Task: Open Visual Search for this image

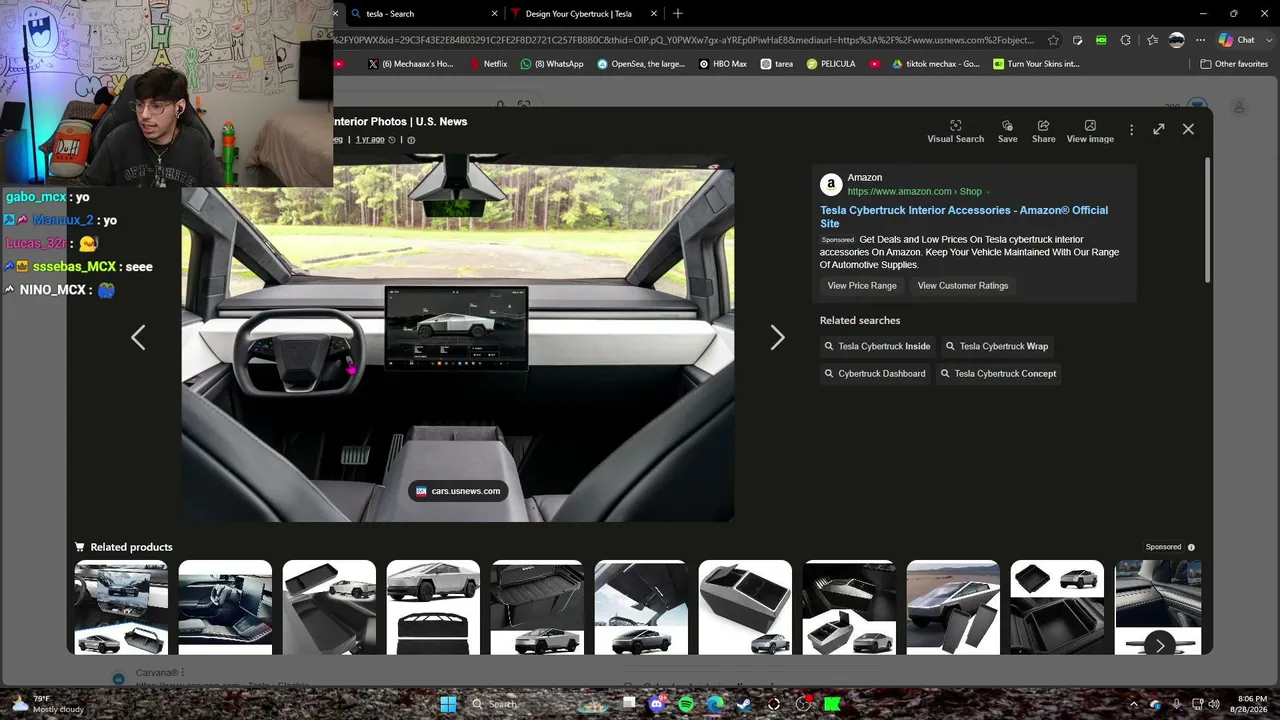Action: pos(955,131)
